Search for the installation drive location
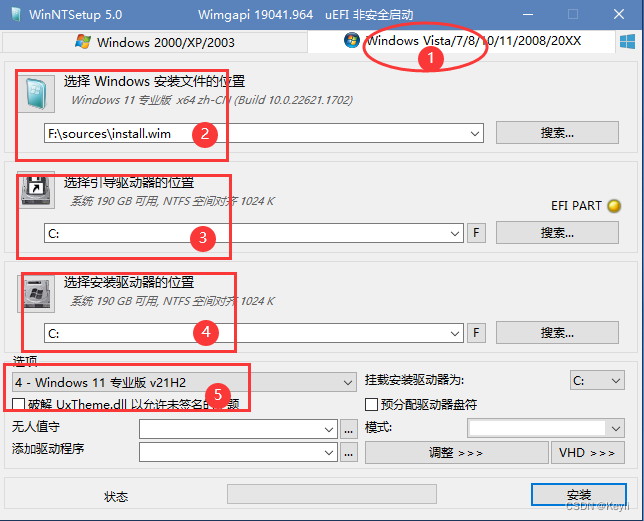This screenshot has height=521, width=644. [x=557, y=333]
